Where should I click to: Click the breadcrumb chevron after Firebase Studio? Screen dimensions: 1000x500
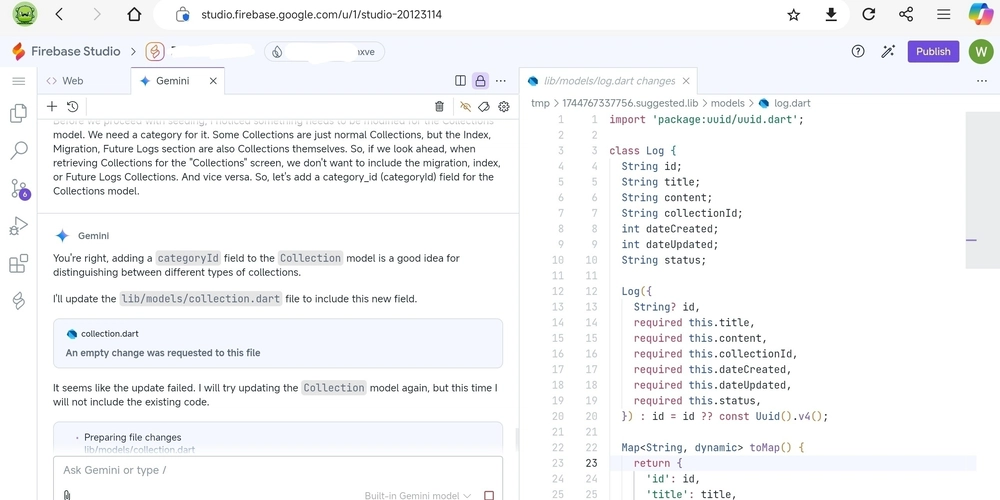tap(133, 52)
